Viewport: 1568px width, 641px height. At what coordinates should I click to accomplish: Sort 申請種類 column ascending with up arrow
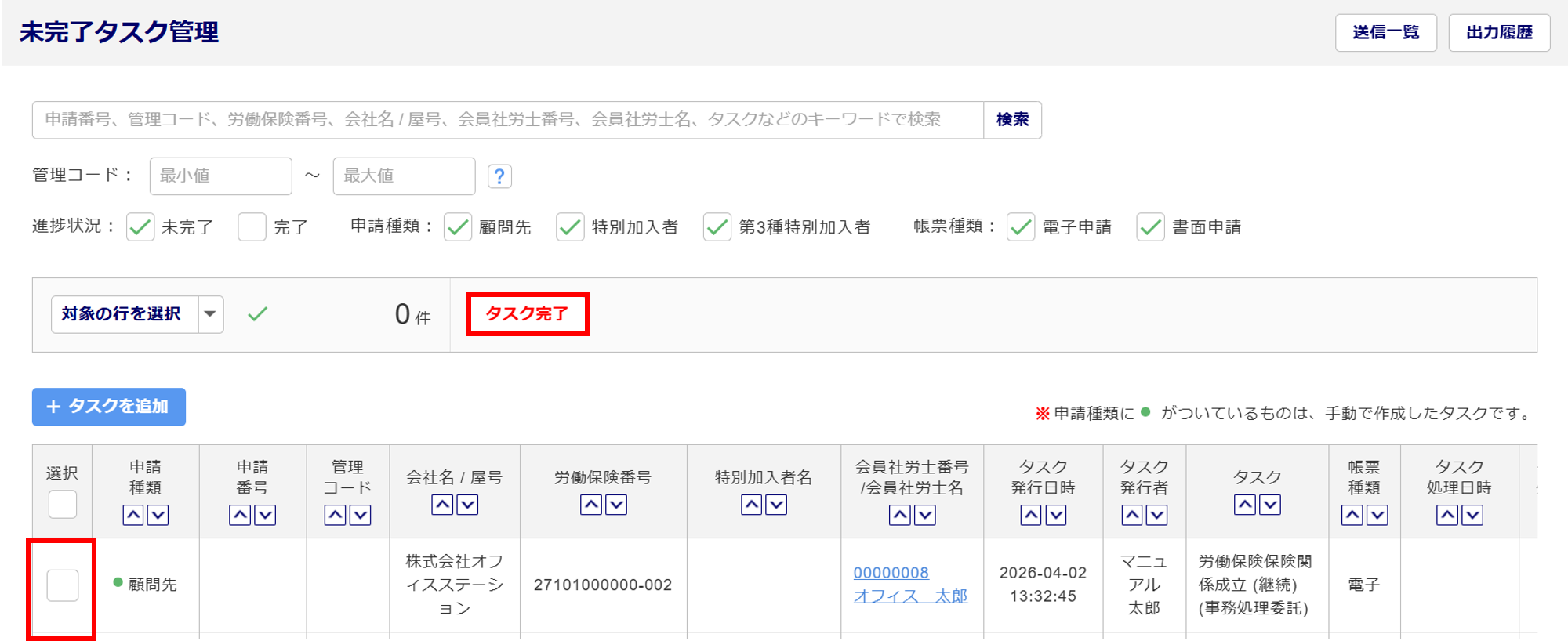tap(133, 515)
